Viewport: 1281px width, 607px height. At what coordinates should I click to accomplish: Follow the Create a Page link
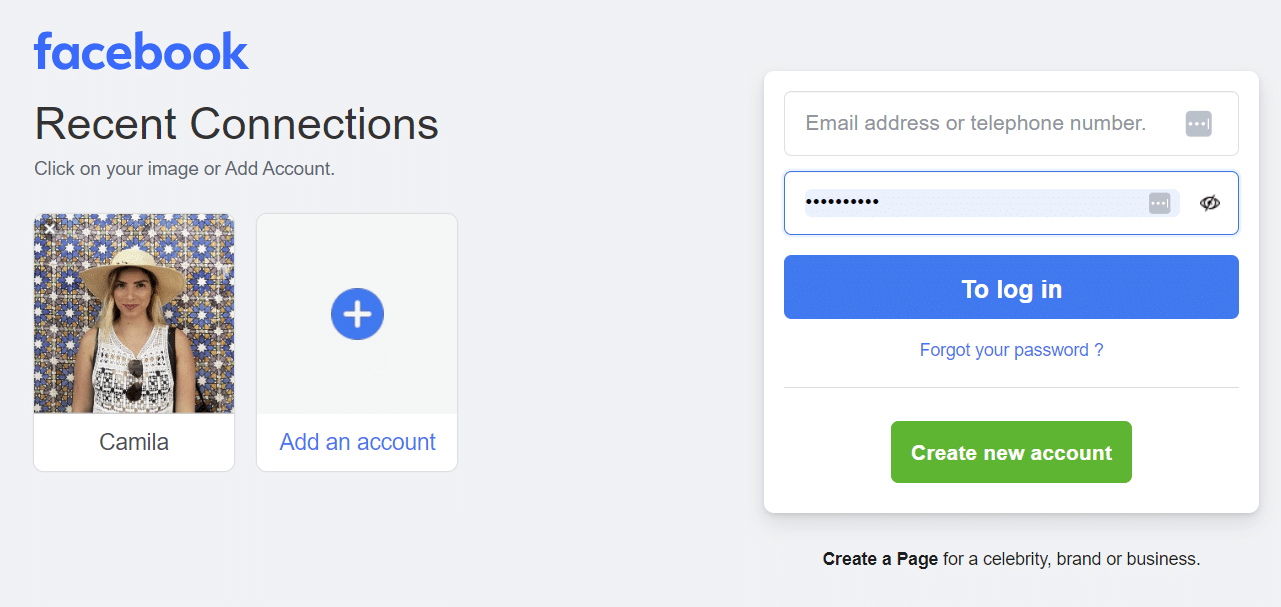point(879,559)
